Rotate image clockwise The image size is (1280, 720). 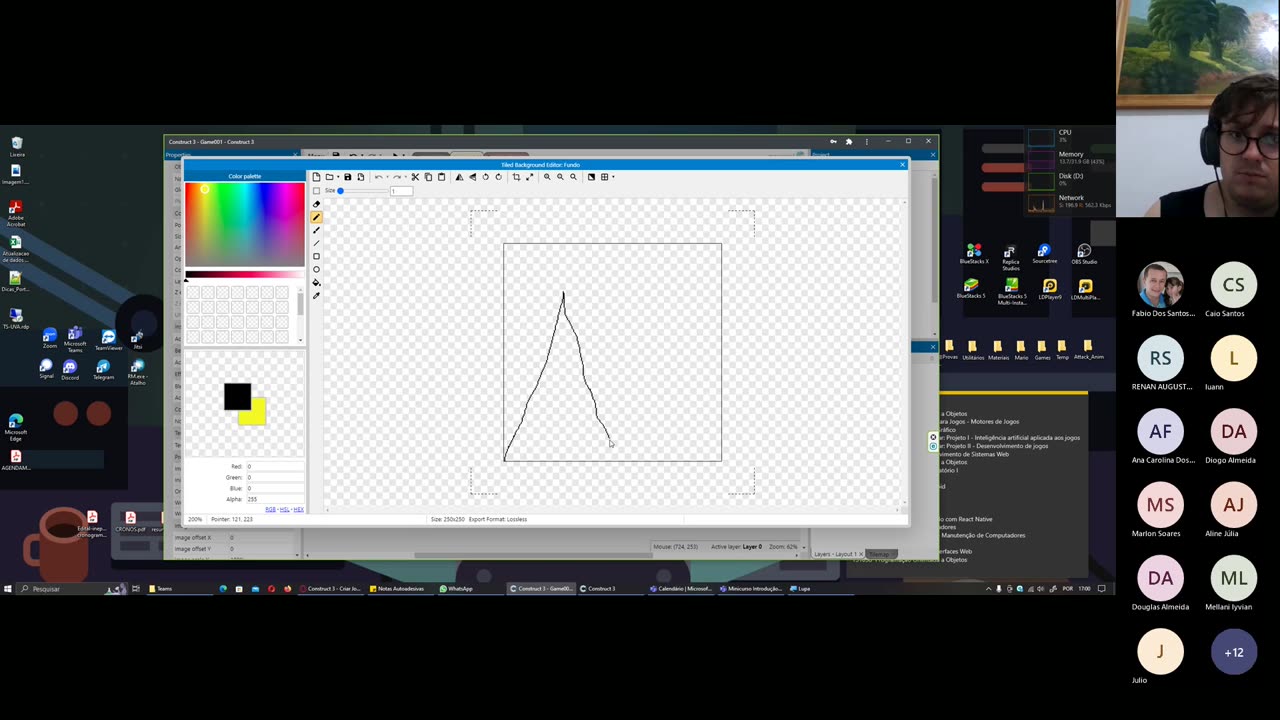point(499,177)
